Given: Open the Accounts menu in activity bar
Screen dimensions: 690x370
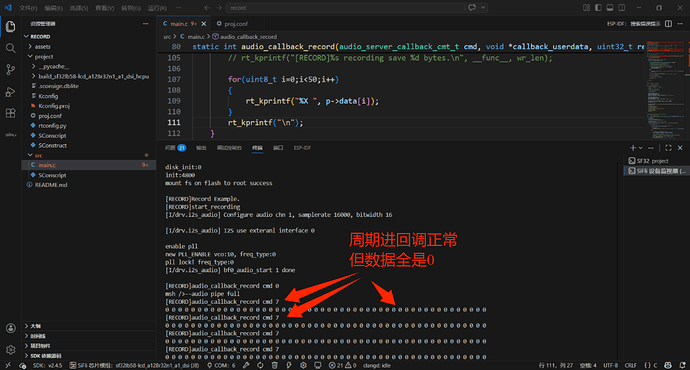Looking at the screenshot, I should 10,328.
